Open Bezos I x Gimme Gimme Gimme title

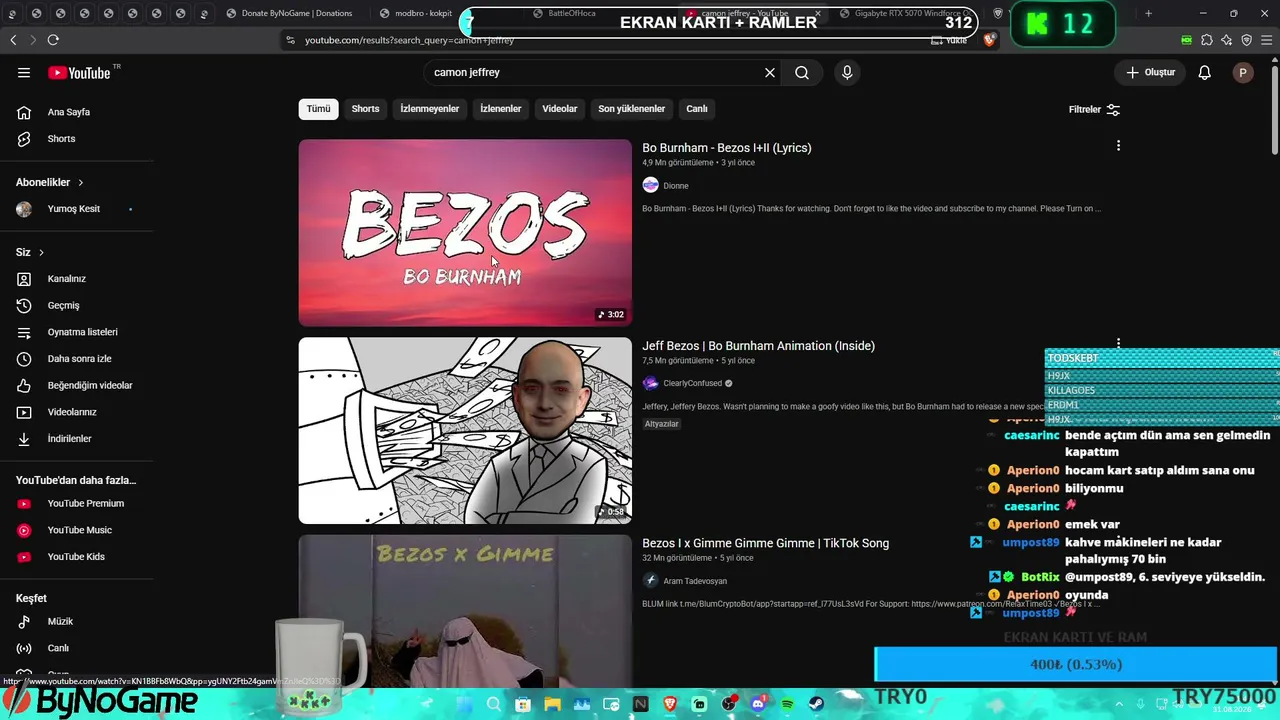pos(765,543)
